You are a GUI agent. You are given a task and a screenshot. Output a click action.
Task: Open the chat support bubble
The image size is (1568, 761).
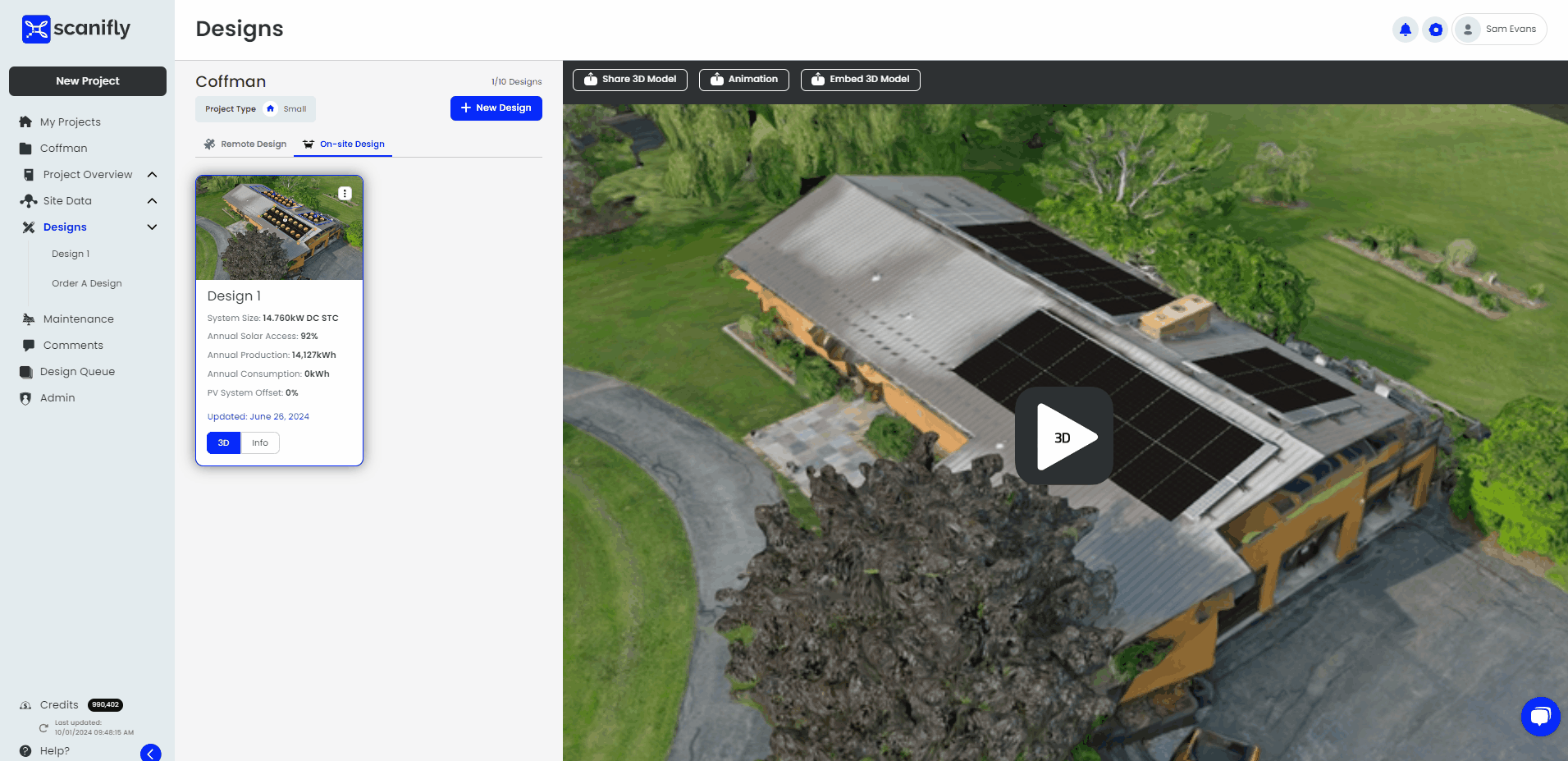[x=1540, y=716]
